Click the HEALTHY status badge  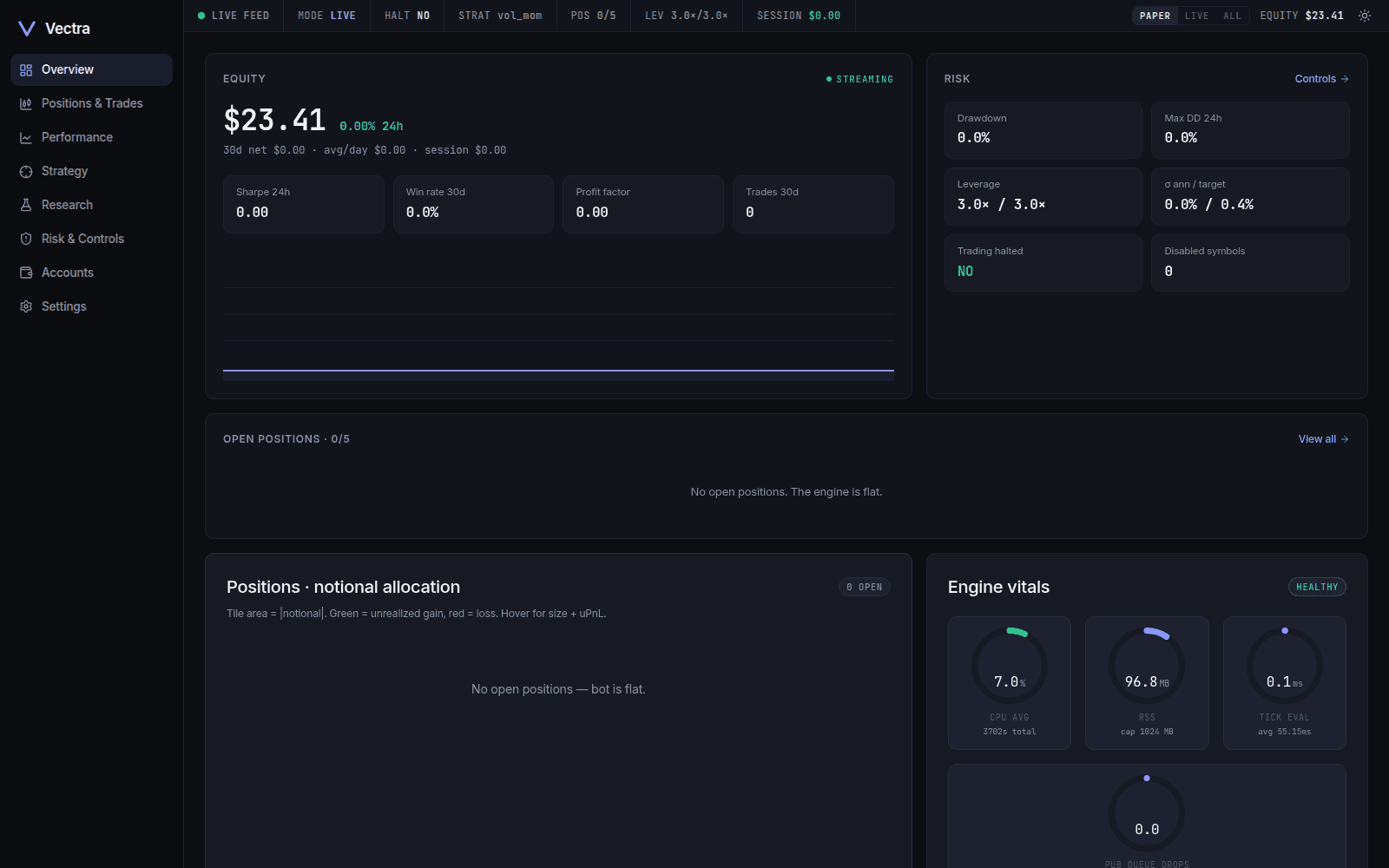click(x=1317, y=588)
